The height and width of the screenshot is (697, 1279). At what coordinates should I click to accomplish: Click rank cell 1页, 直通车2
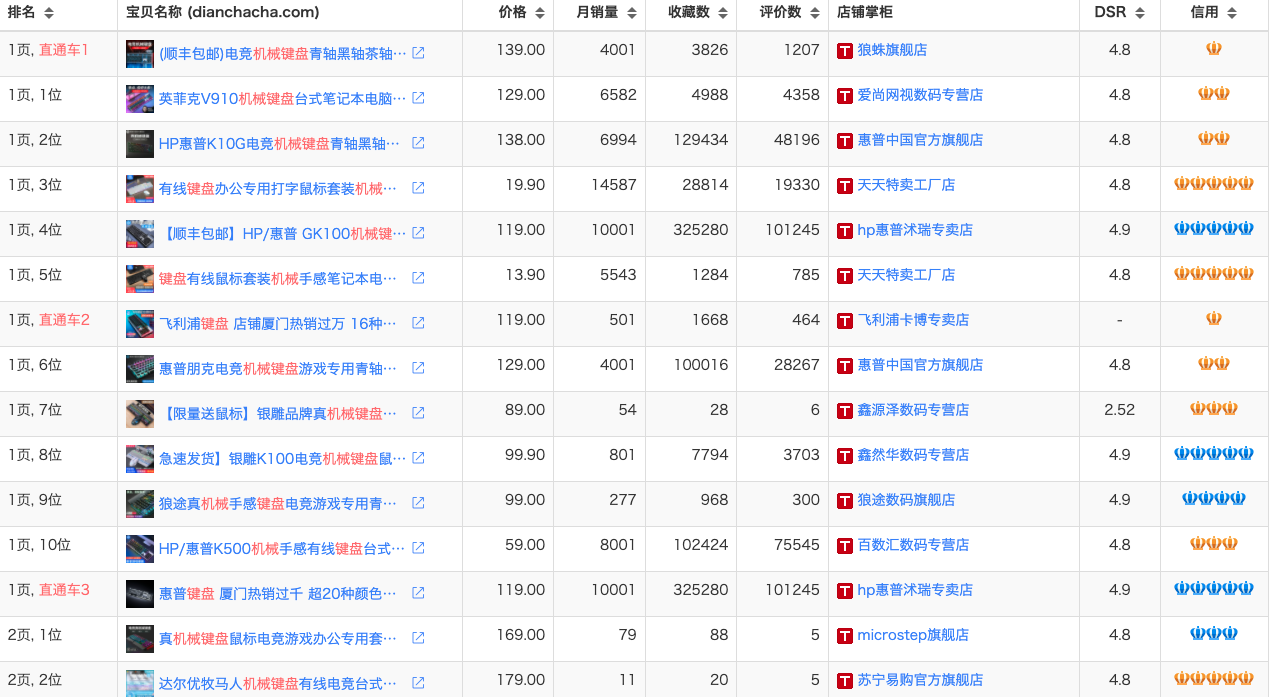click(48, 320)
